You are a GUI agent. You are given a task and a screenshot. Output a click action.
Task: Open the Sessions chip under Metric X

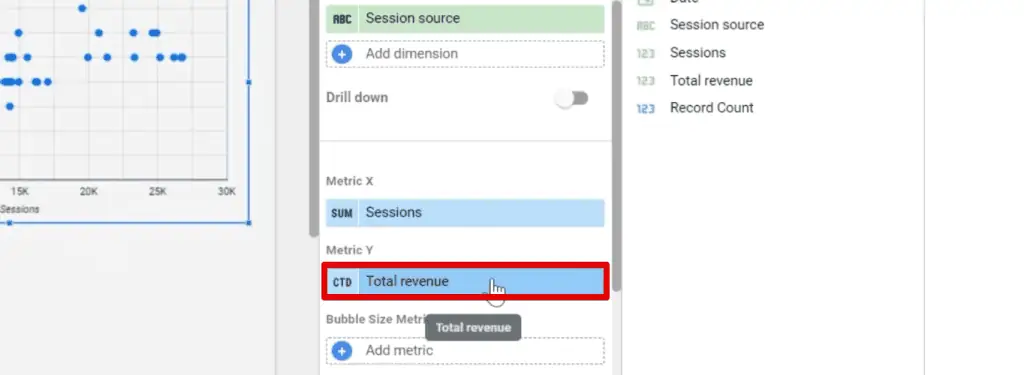click(x=465, y=213)
